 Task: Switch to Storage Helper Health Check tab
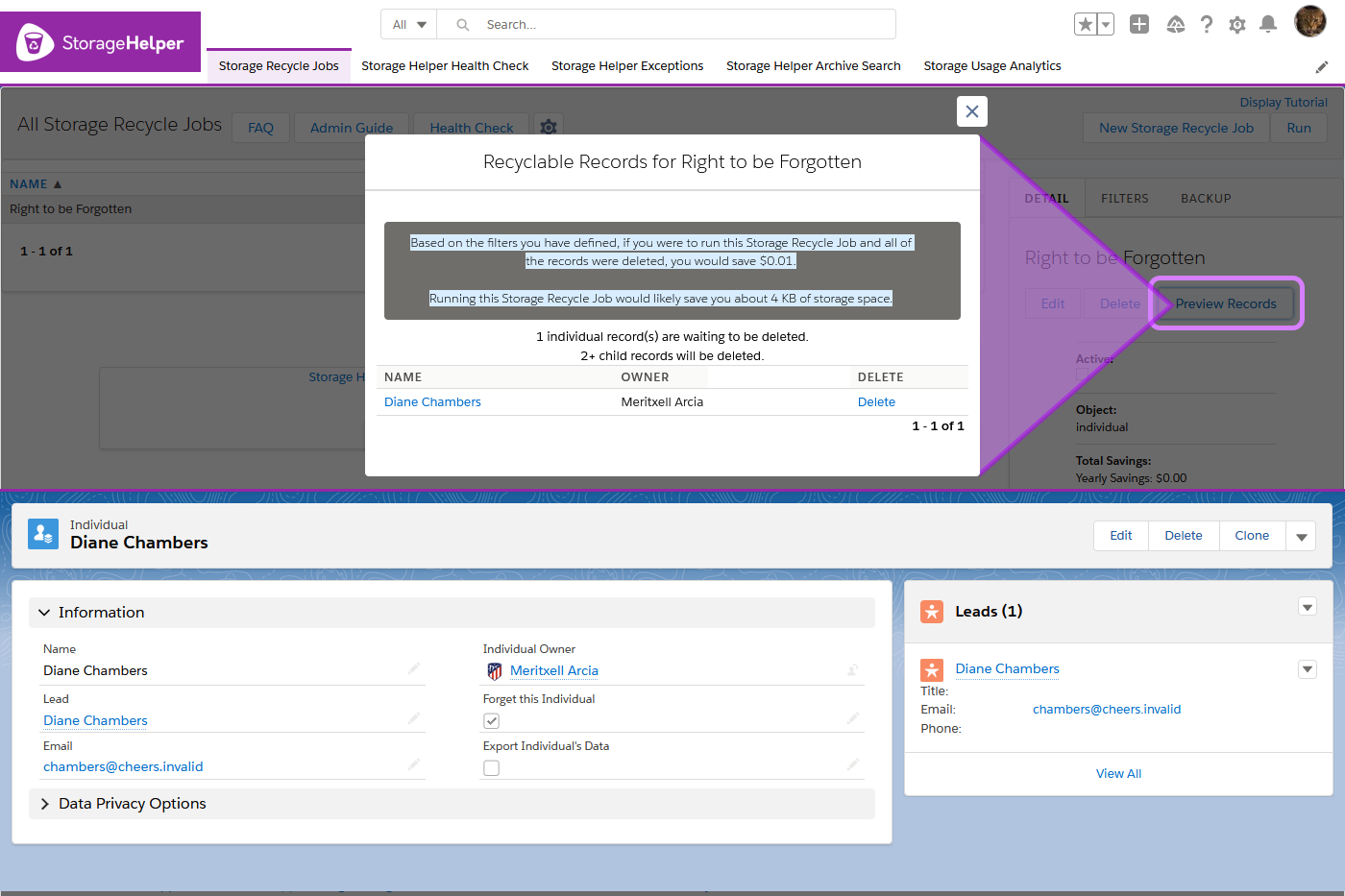point(445,66)
